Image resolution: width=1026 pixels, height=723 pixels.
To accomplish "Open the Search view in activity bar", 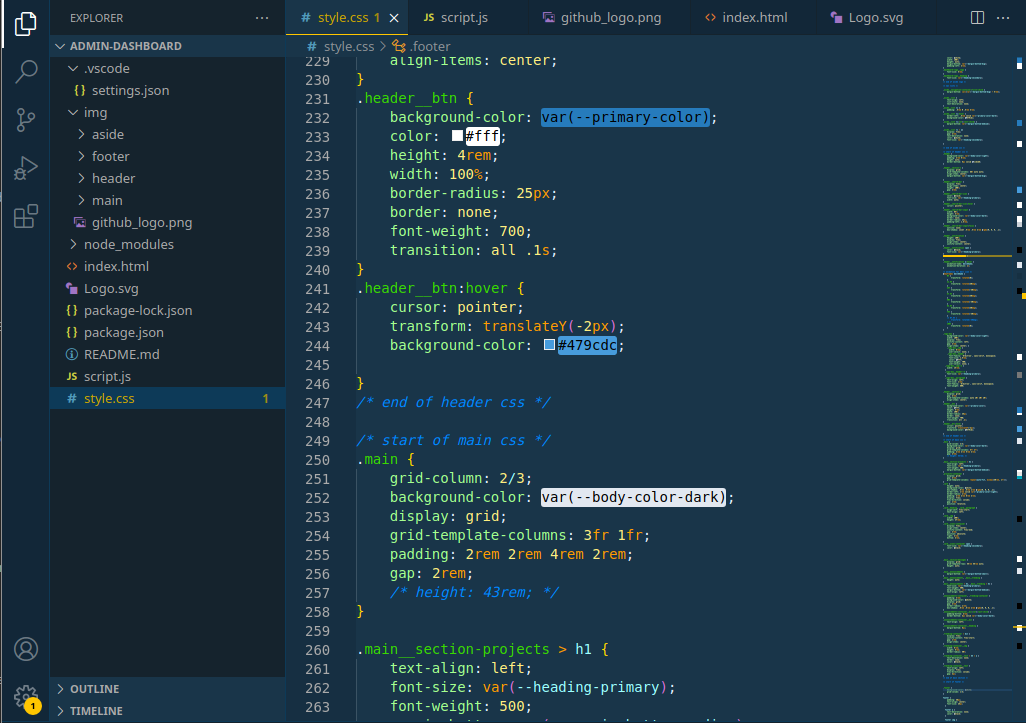I will click(x=26, y=71).
